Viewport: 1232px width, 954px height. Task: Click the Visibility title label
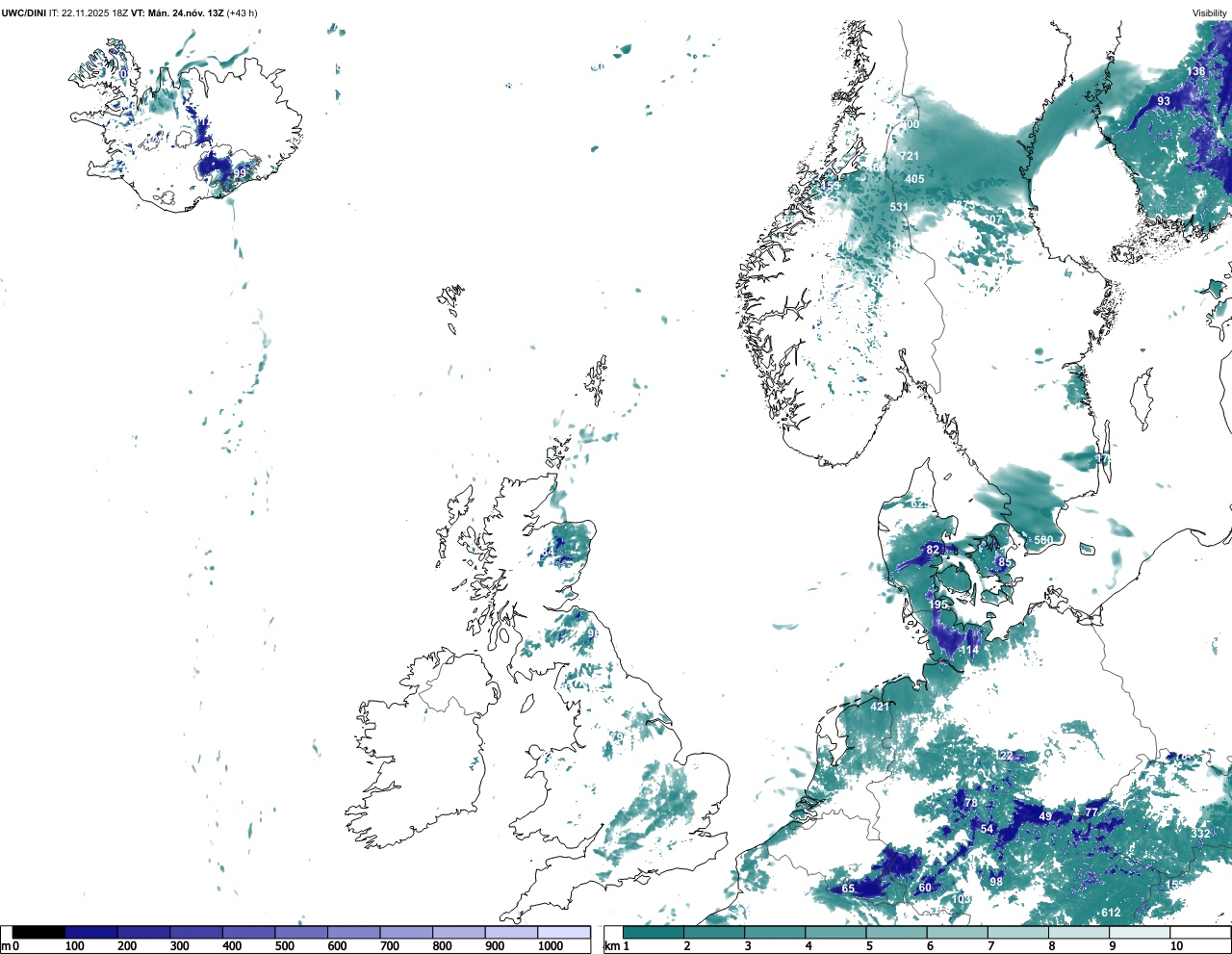pos(1210,13)
